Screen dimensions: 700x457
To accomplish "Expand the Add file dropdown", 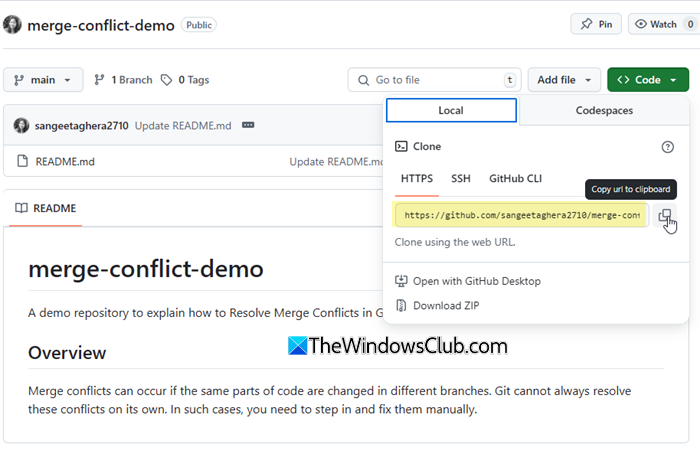I will [564, 80].
